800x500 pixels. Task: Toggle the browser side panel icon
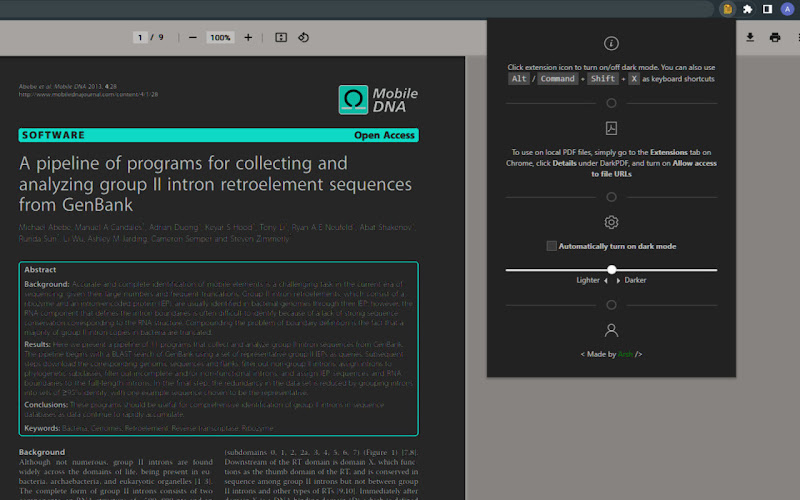767,9
